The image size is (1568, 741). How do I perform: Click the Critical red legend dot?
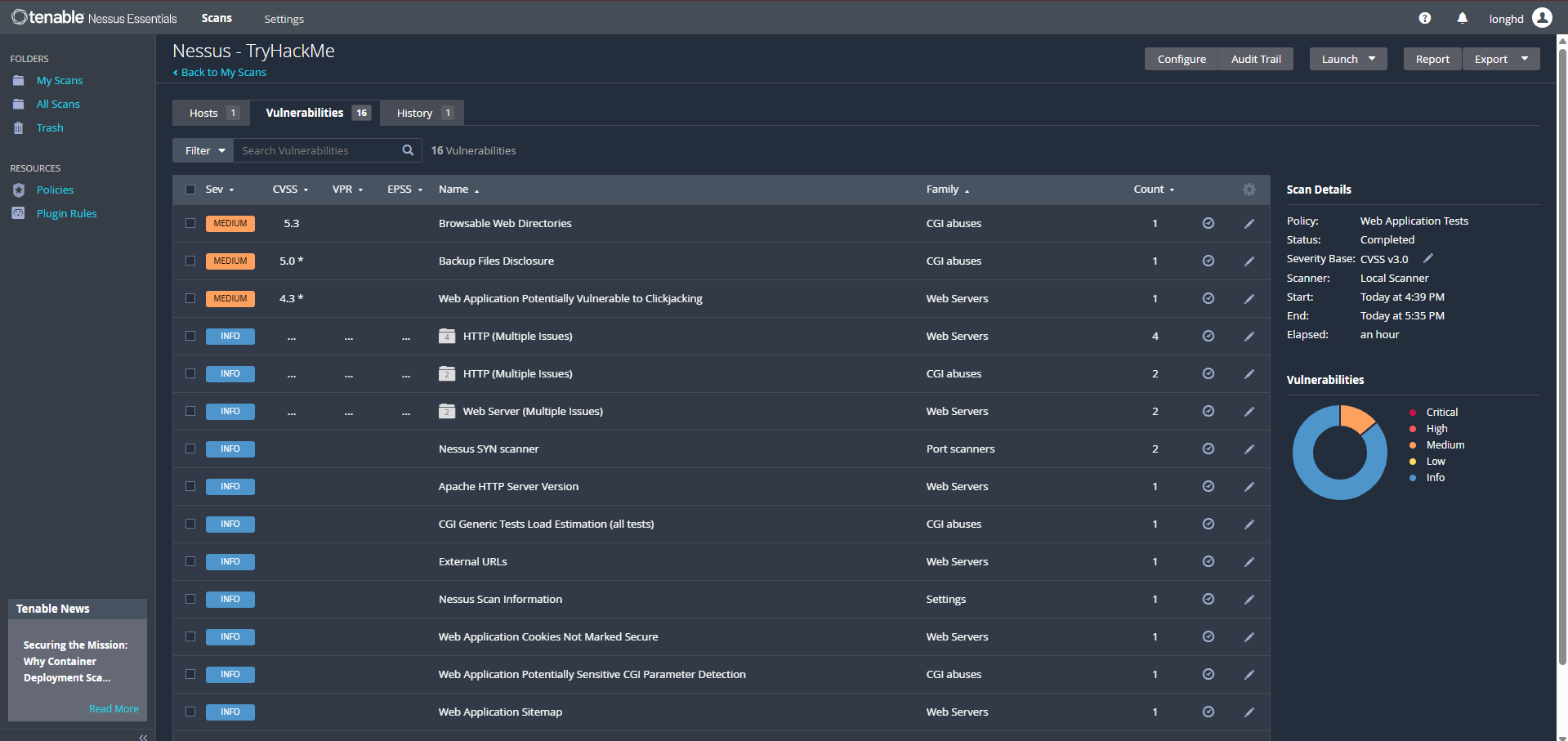pos(1413,413)
